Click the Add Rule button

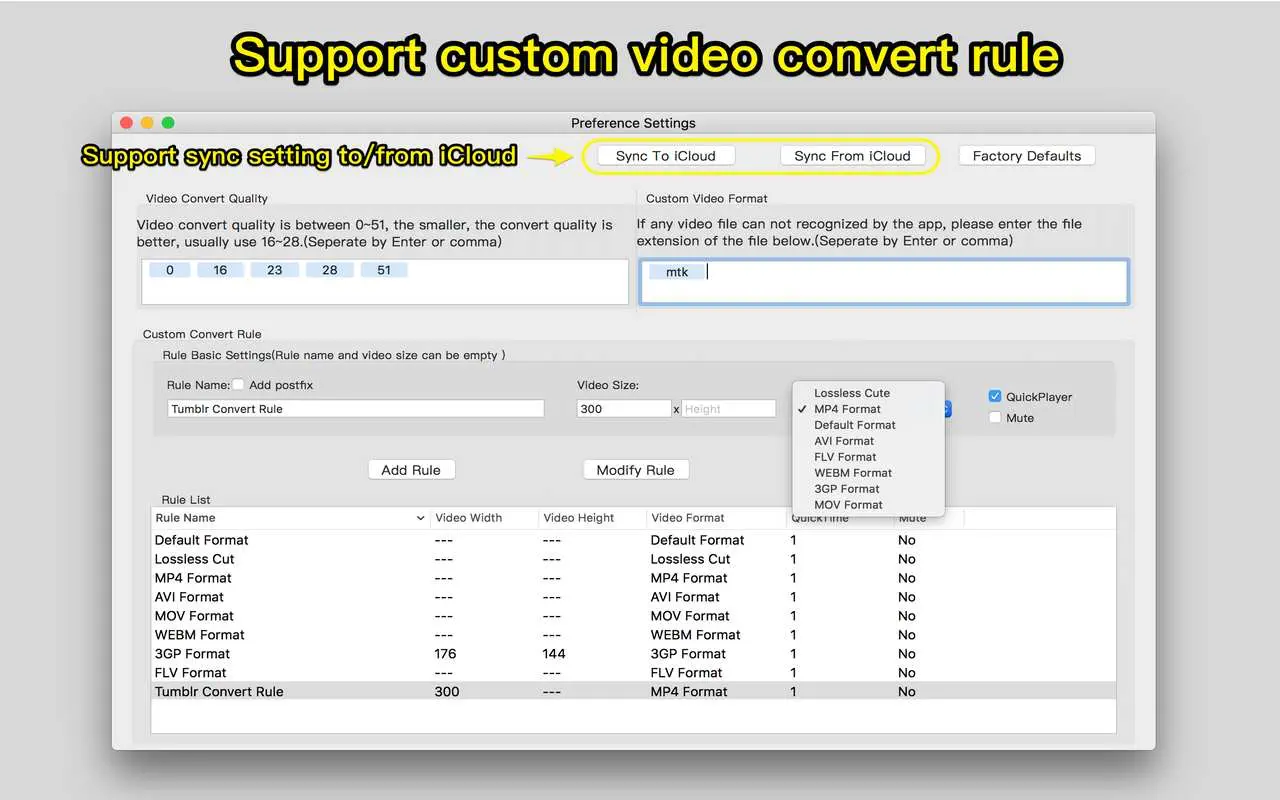[411, 470]
